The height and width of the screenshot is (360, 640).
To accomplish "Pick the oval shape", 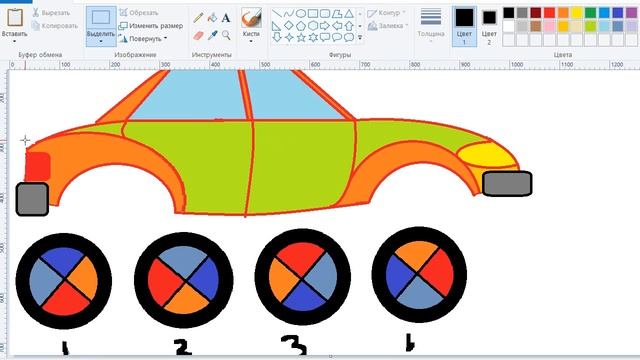I will [301, 14].
